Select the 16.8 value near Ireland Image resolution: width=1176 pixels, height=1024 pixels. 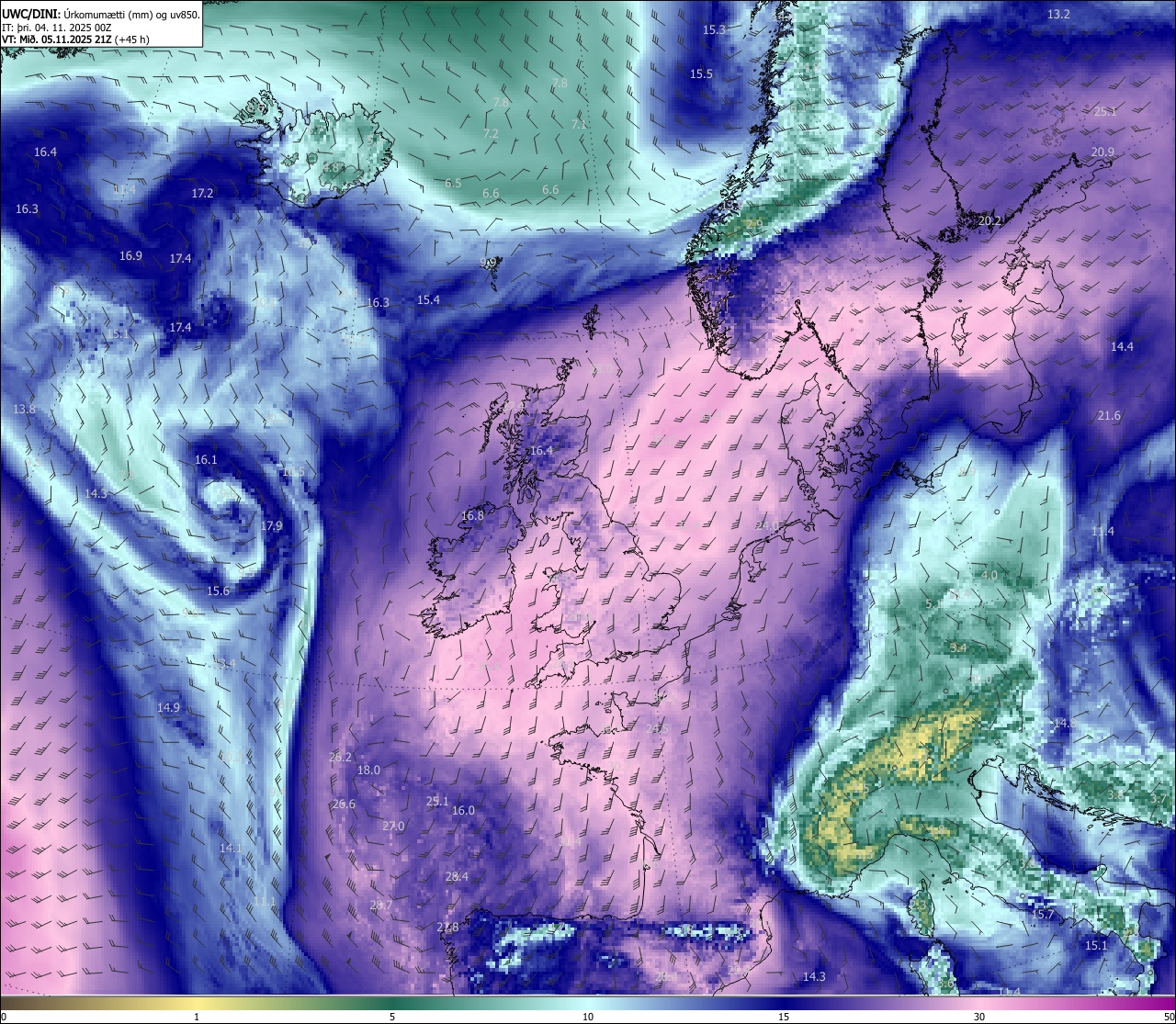point(472,516)
